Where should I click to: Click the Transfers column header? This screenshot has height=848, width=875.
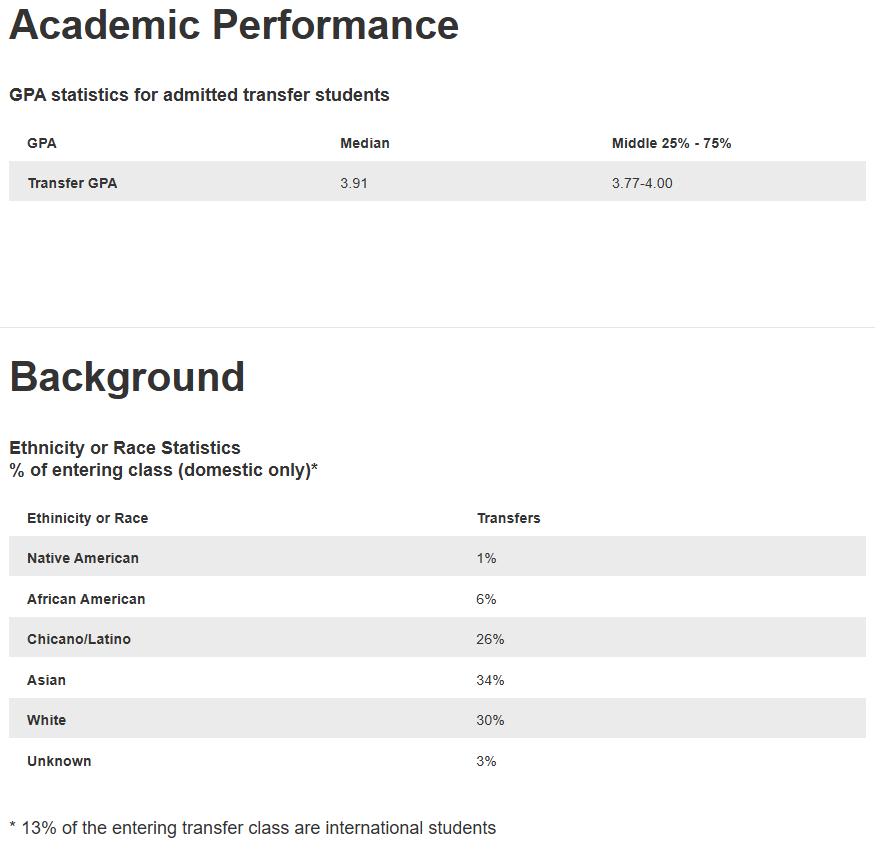pos(508,518)
